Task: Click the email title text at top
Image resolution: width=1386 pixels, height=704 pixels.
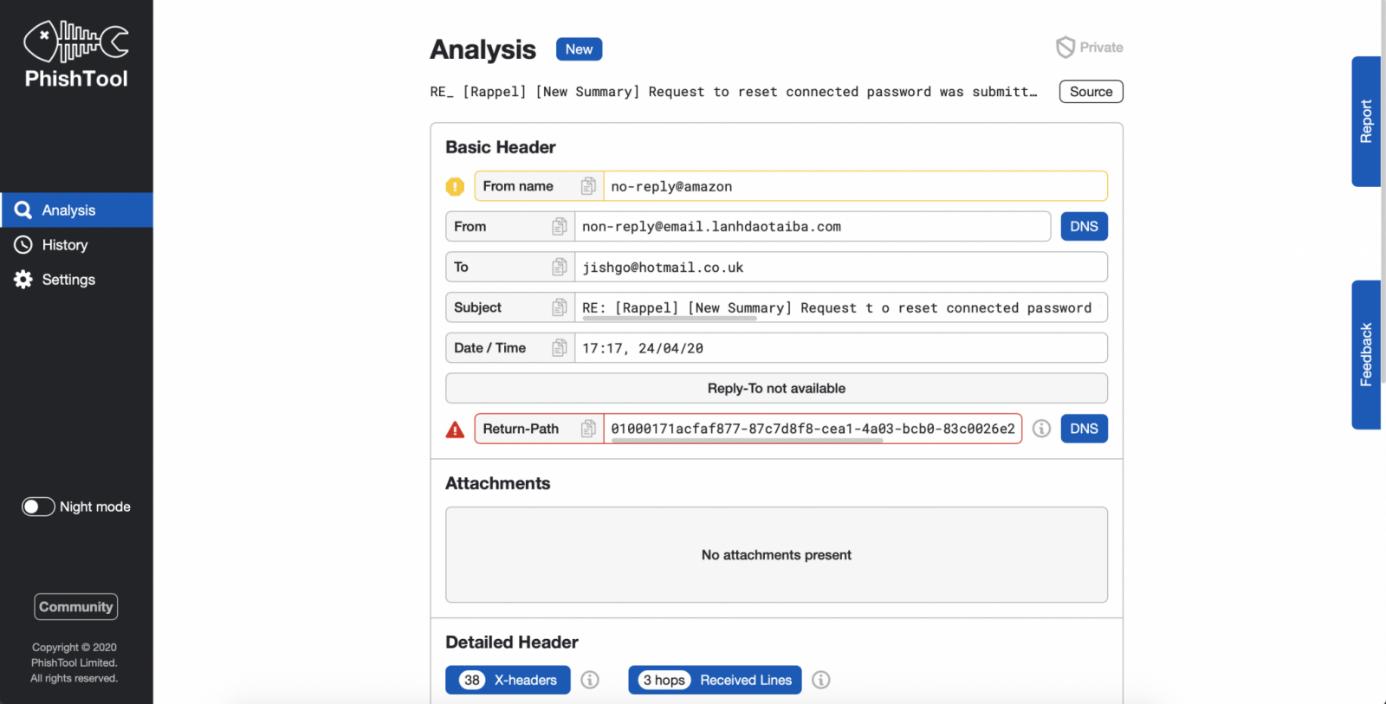Action: click(734, 92)
